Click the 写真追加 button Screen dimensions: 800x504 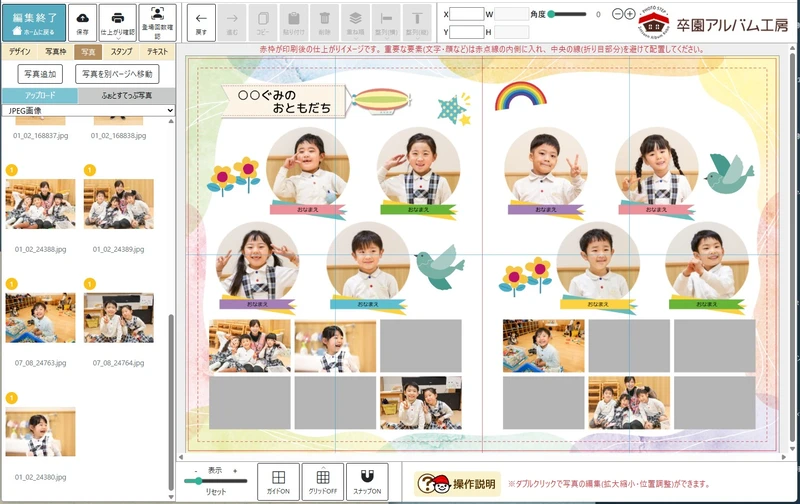tap(40, 74)
